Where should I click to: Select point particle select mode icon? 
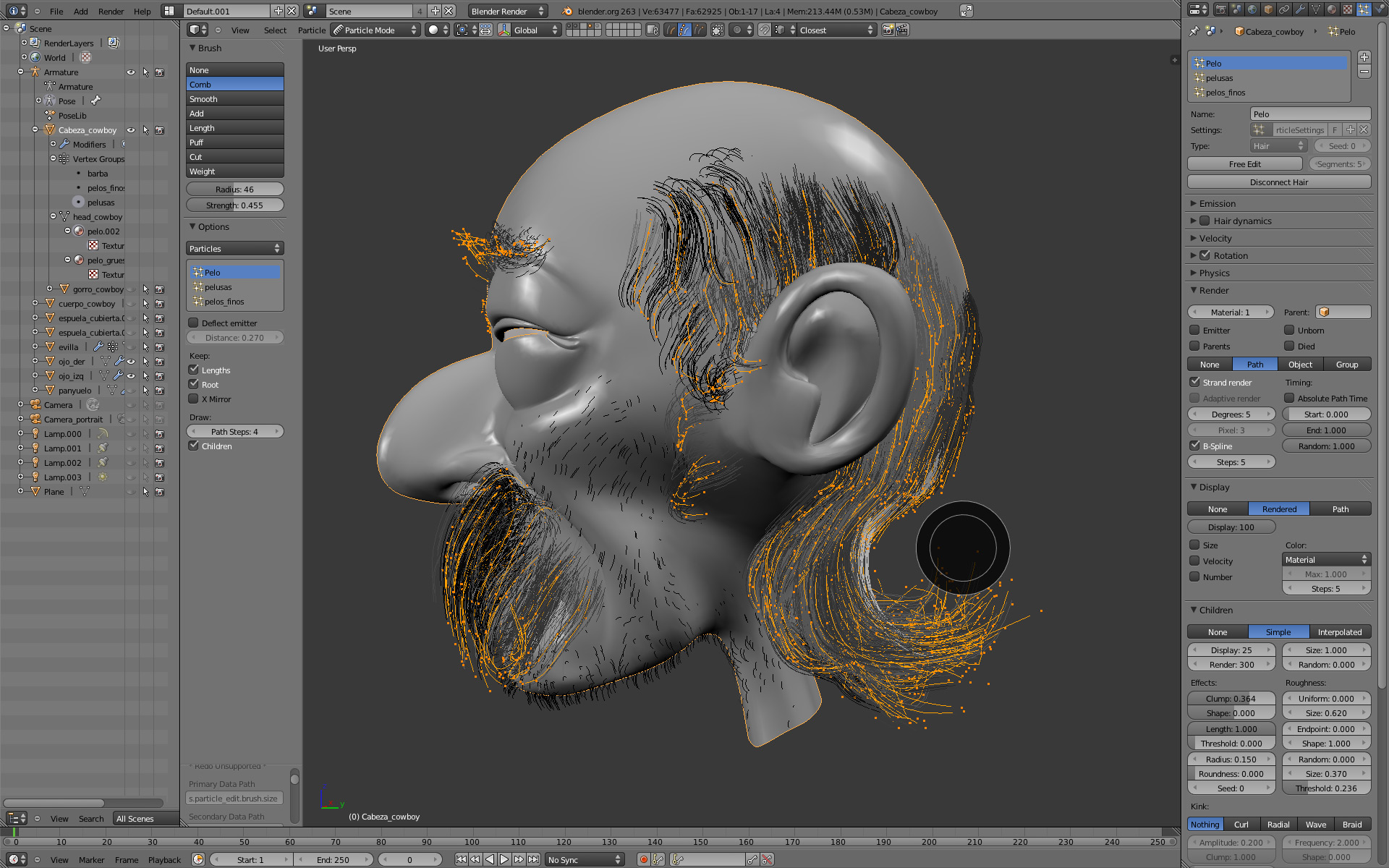point(684,30)
